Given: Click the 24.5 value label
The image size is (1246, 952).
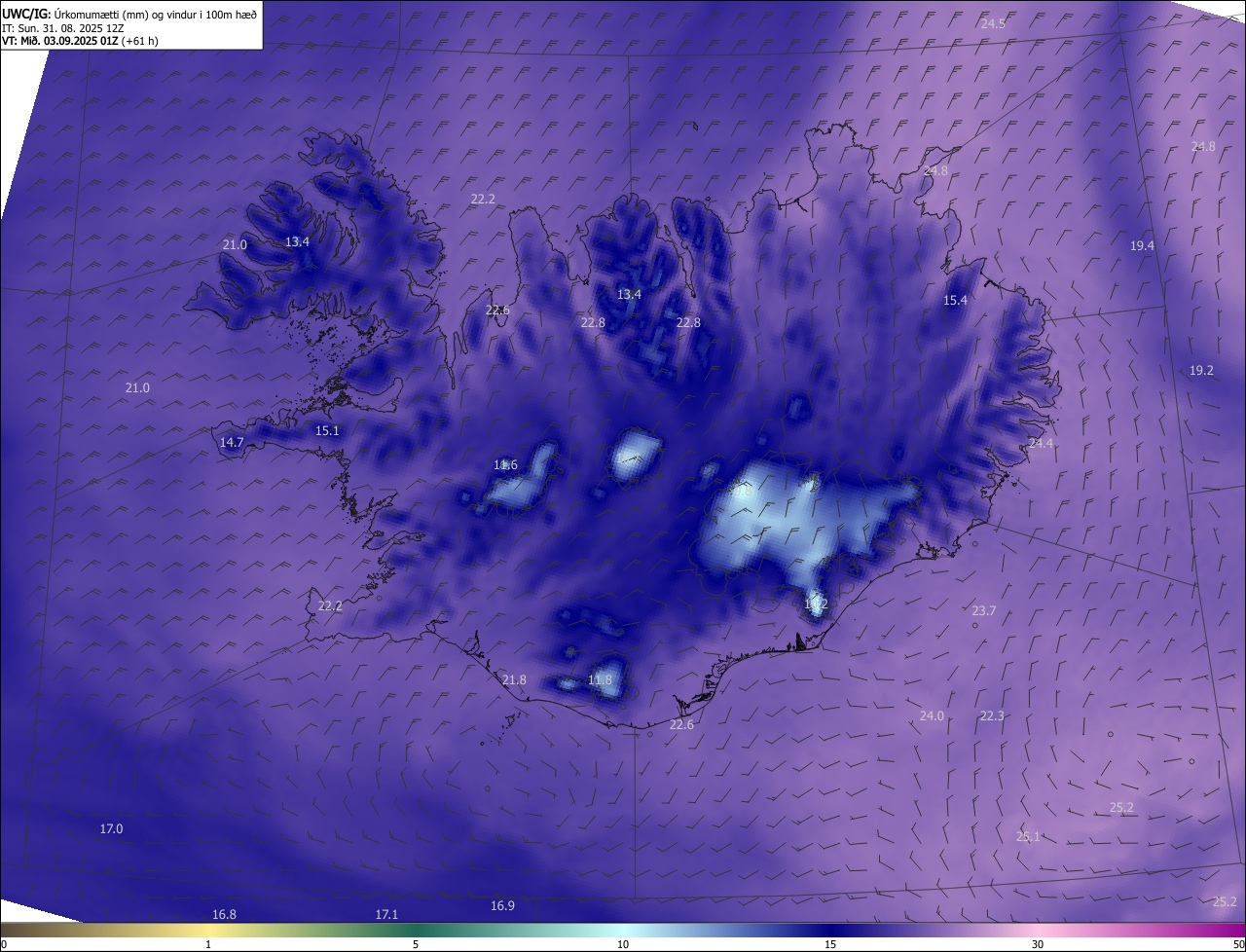Looking at the screenshot, I should [x=993, y=23].
